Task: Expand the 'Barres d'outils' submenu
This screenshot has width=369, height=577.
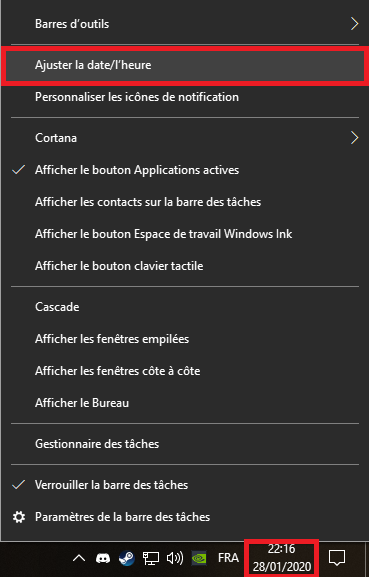Action: 185,24
